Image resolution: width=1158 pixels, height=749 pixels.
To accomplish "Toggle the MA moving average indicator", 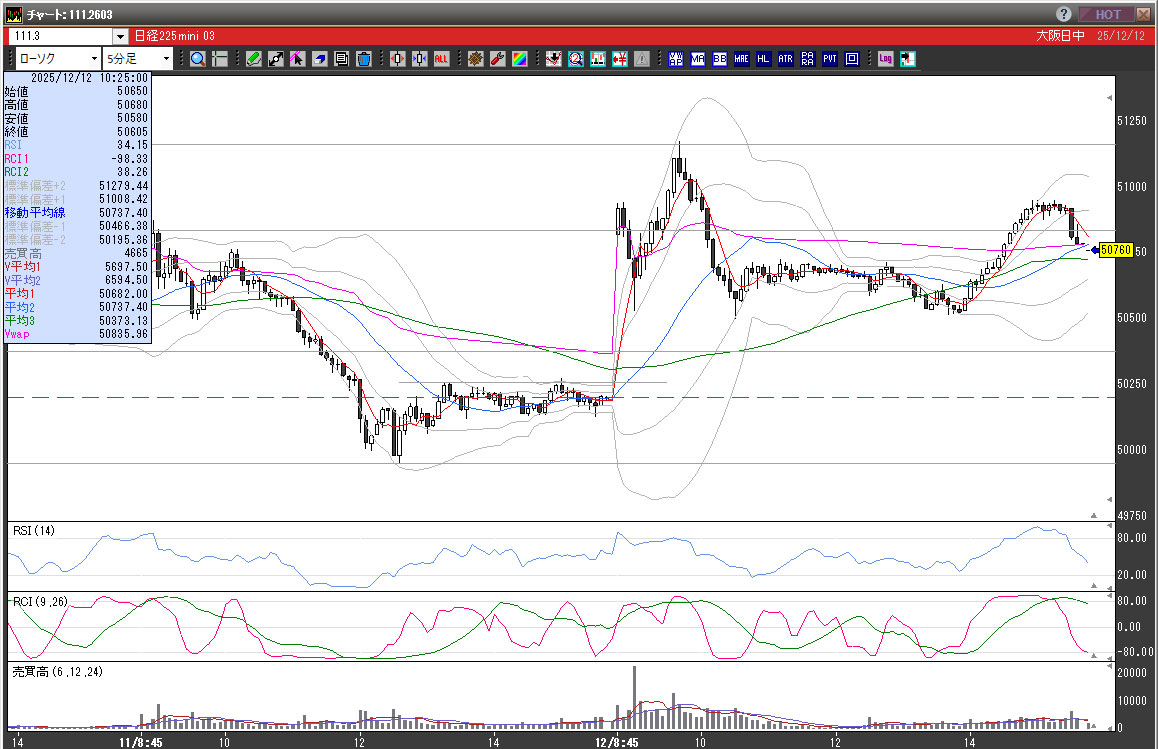I will [697, 59].
